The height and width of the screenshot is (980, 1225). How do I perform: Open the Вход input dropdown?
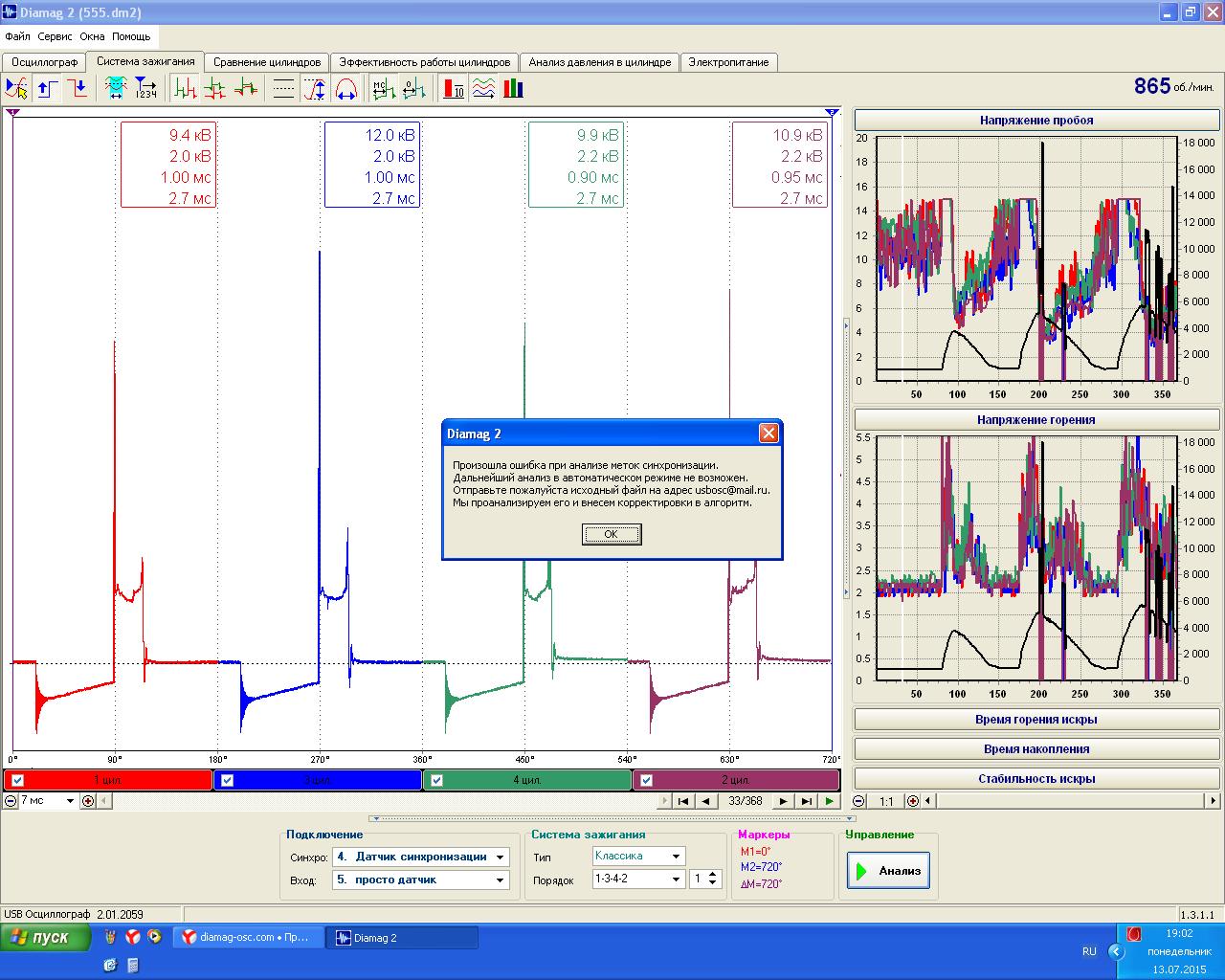(x=500, y=880)
